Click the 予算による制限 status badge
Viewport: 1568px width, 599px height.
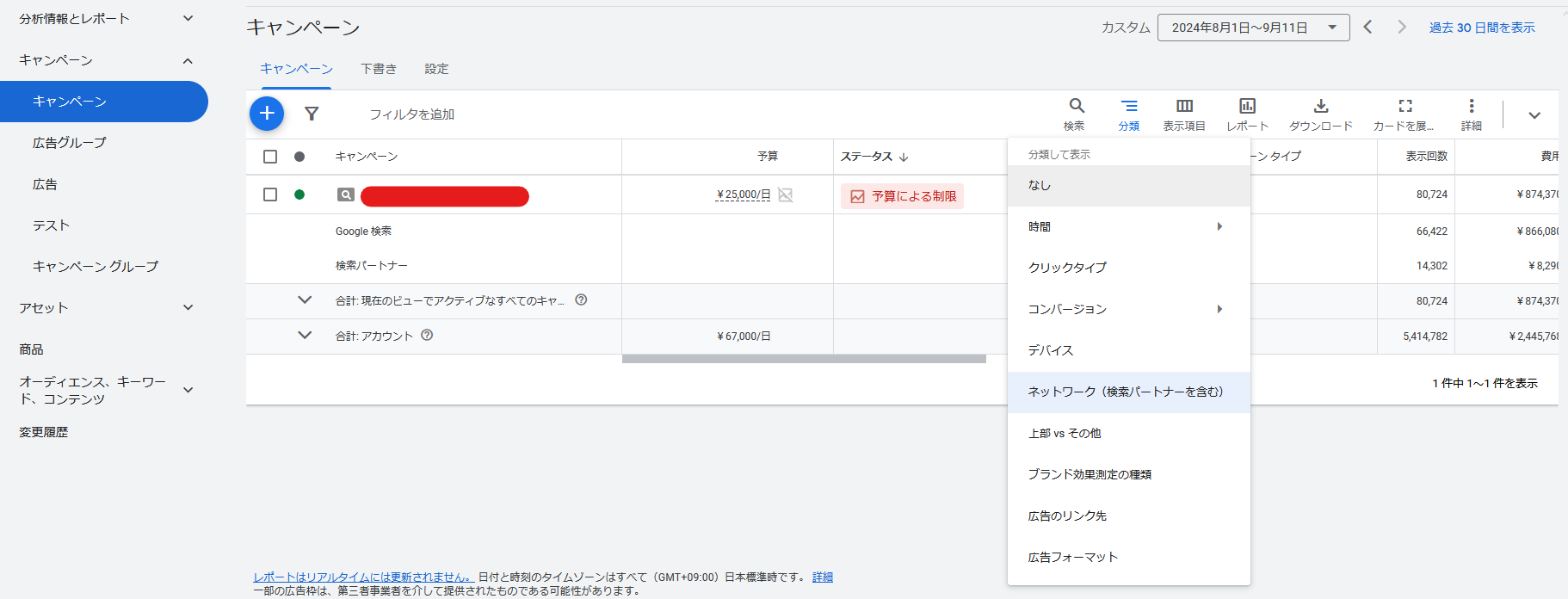902,196
